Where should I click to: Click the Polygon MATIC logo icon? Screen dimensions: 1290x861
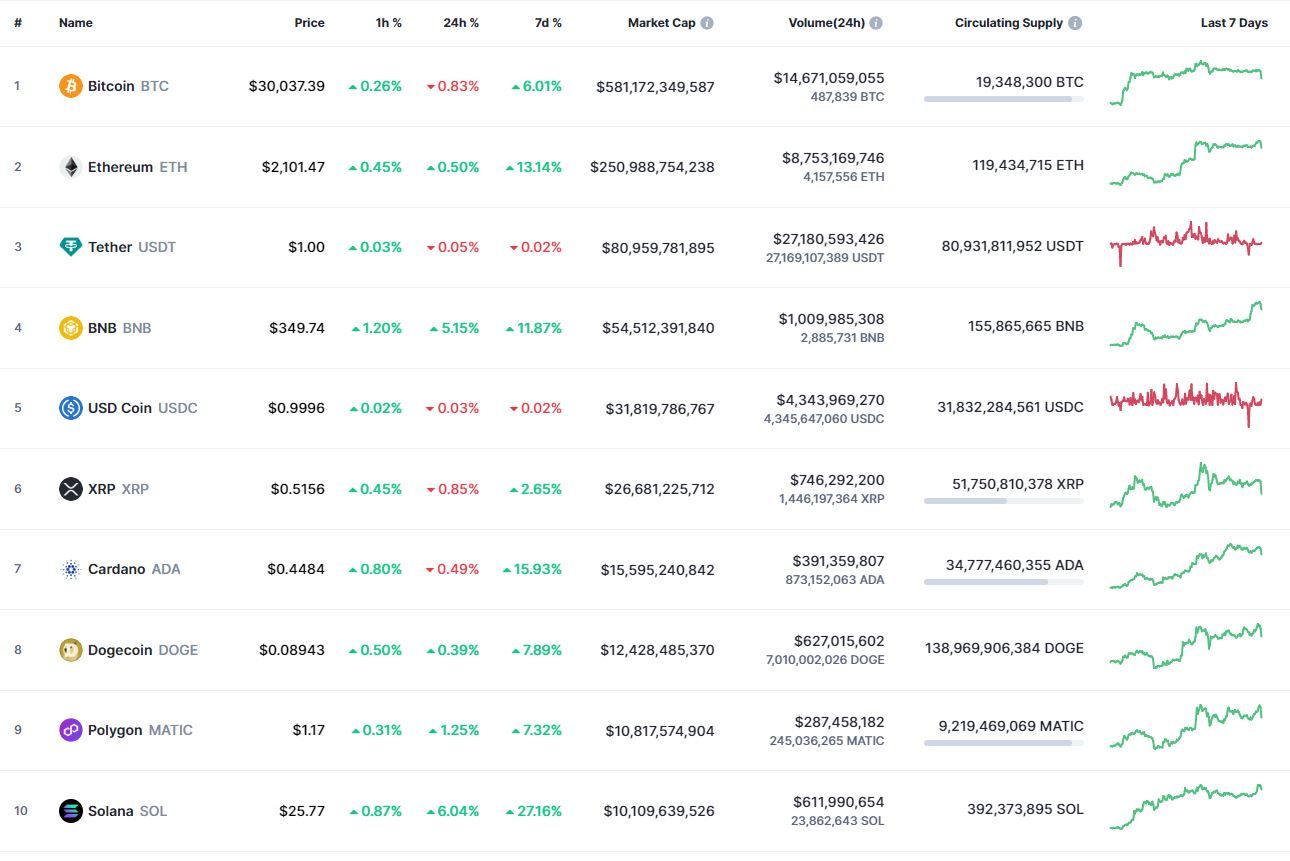(70, 730)
